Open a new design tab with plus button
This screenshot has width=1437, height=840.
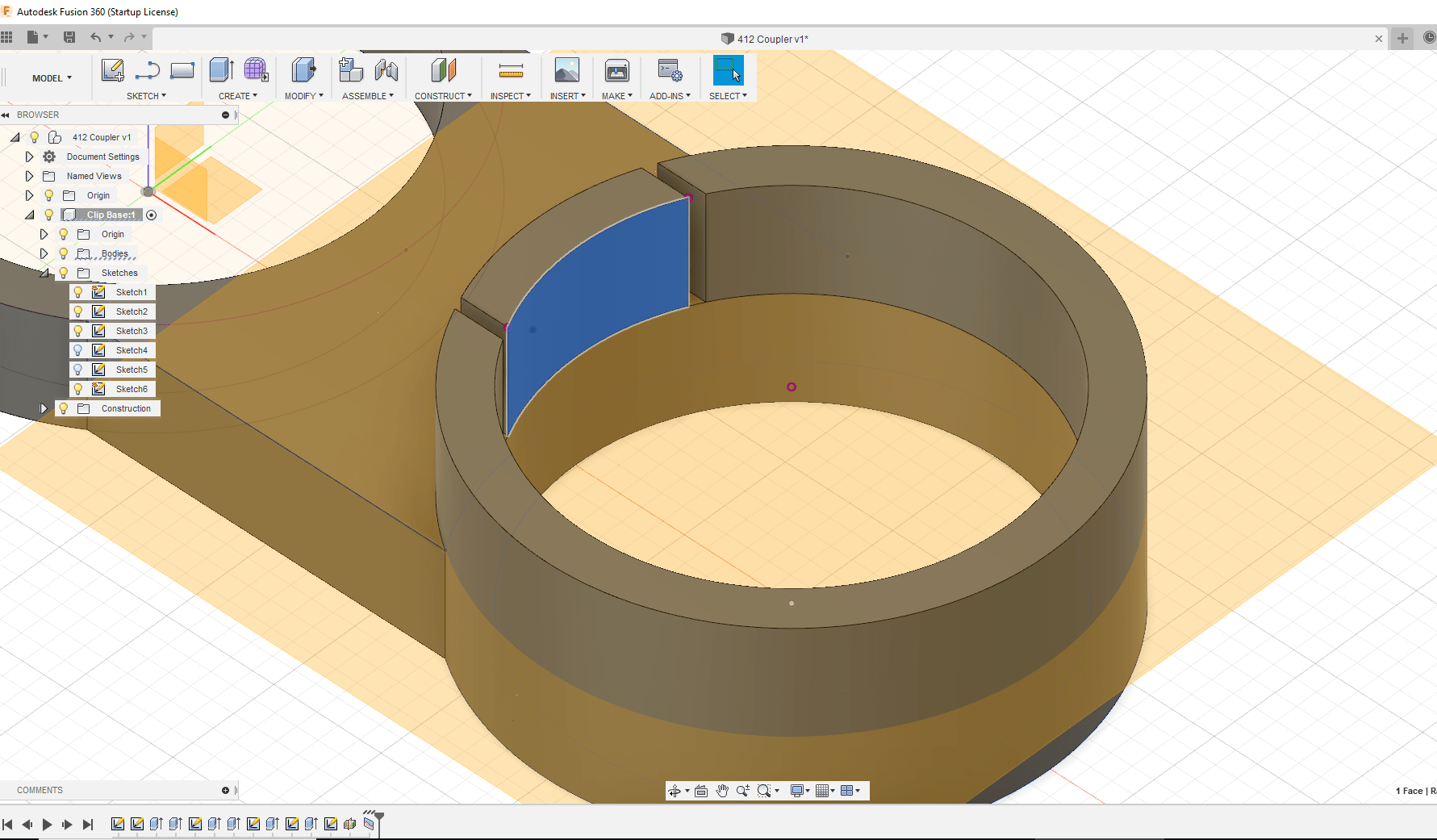[1402, 39]
